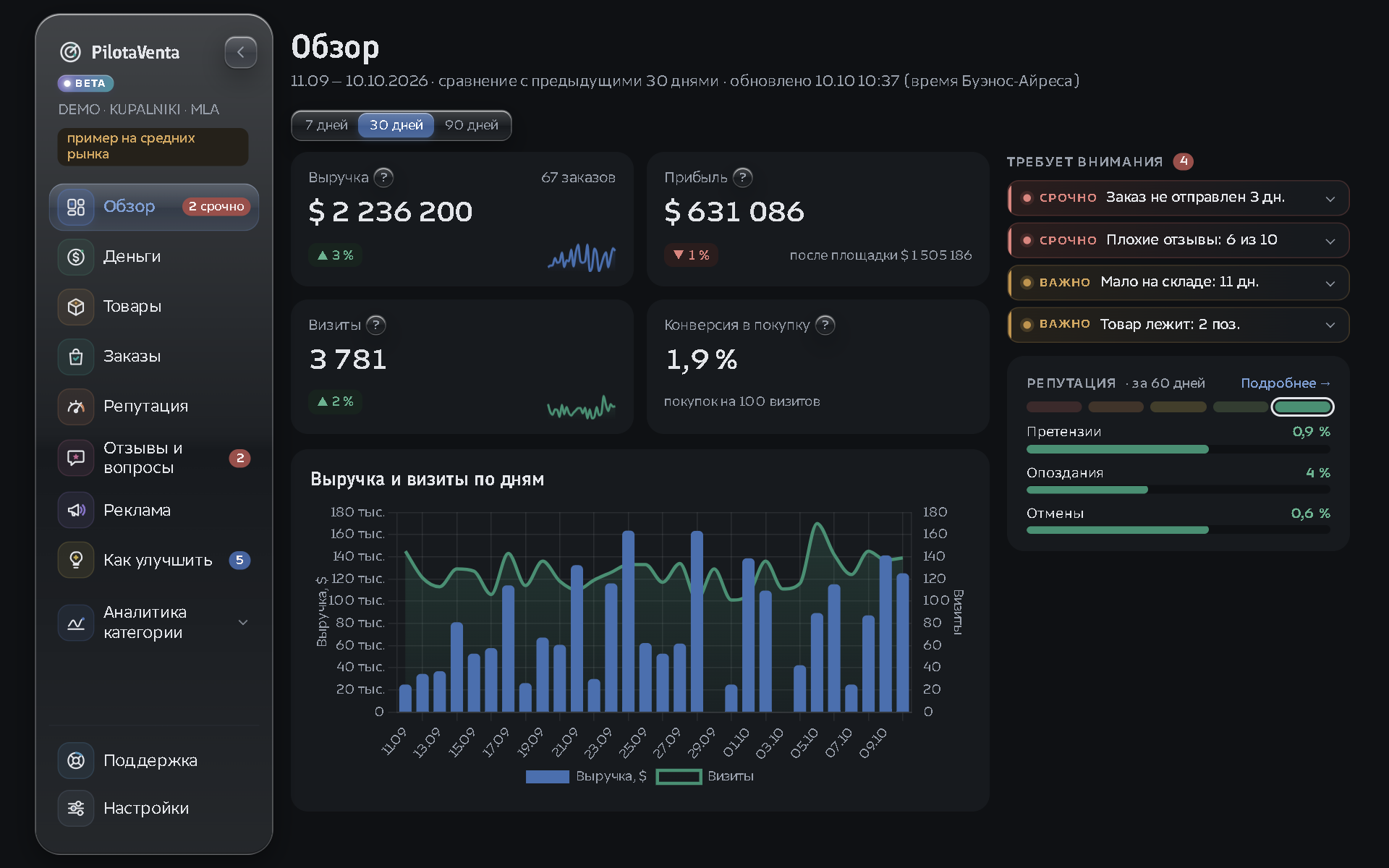Collapse the sidebar with the arrow button
1389x868 pixels.
[241, 52]
